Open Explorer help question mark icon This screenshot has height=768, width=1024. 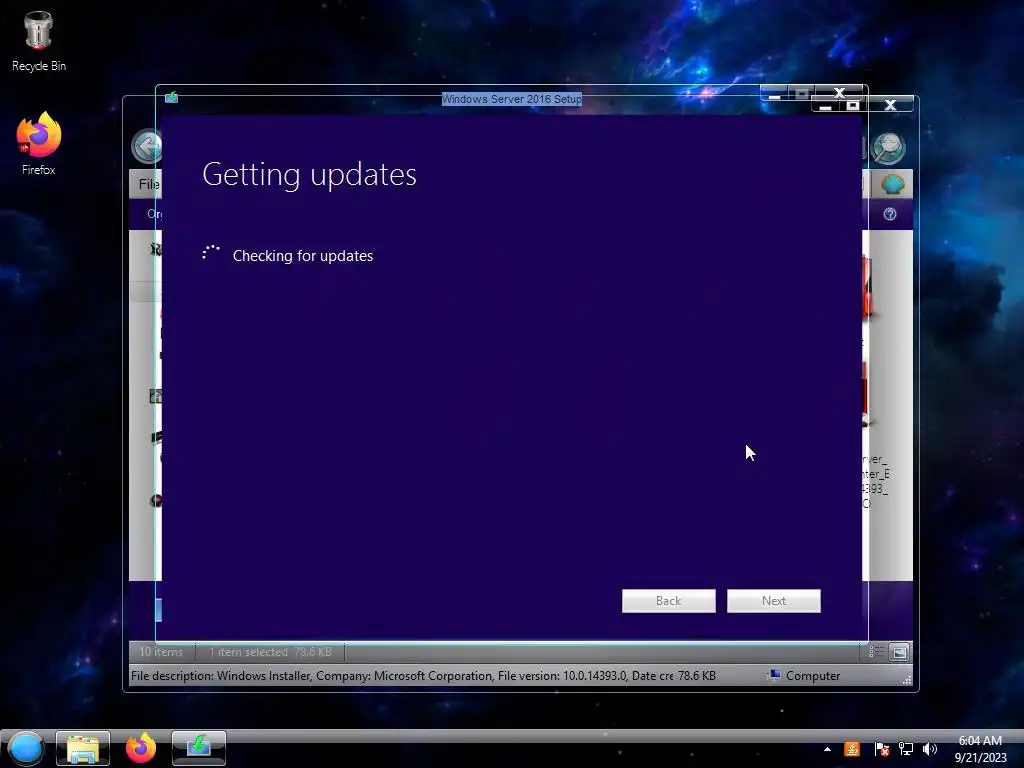[889, 214]
